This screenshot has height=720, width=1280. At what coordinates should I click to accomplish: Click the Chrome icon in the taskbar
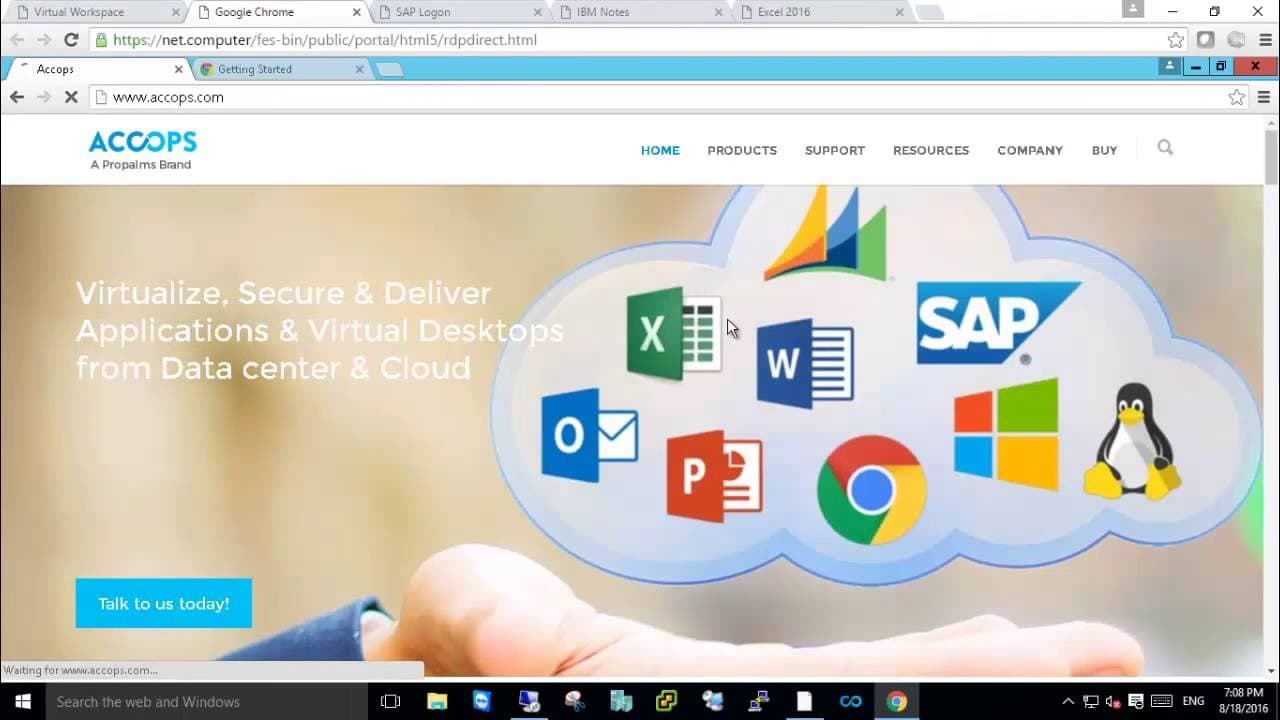click(x=896, y=701)
